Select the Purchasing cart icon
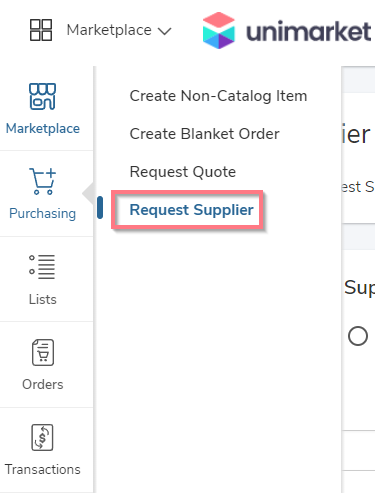The width and height of the screenshot is (375, 493). [x=43, y=181]
